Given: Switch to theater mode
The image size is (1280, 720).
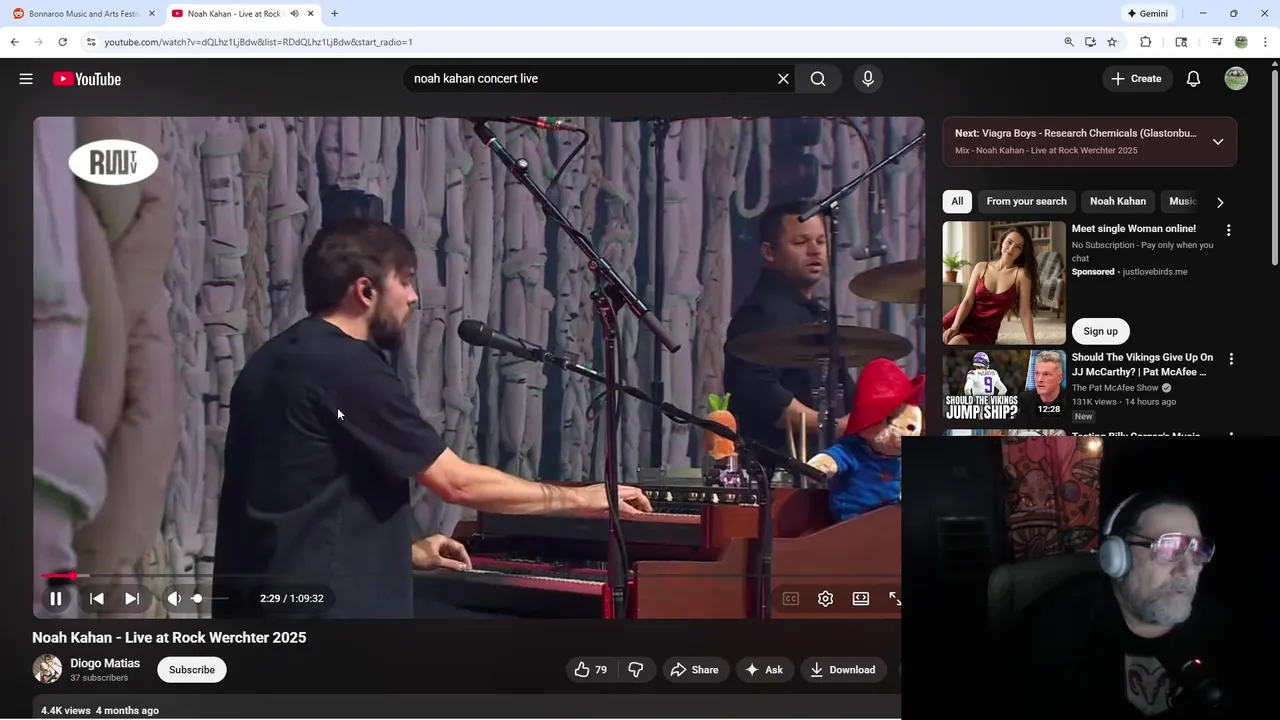Looking at the screenshot, I should pyautogui.click(x=861, y=598).
